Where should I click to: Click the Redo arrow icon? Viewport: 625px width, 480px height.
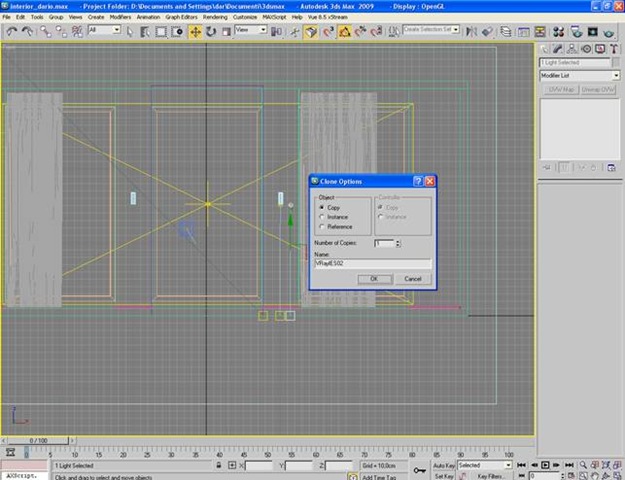tap(28, 32)
